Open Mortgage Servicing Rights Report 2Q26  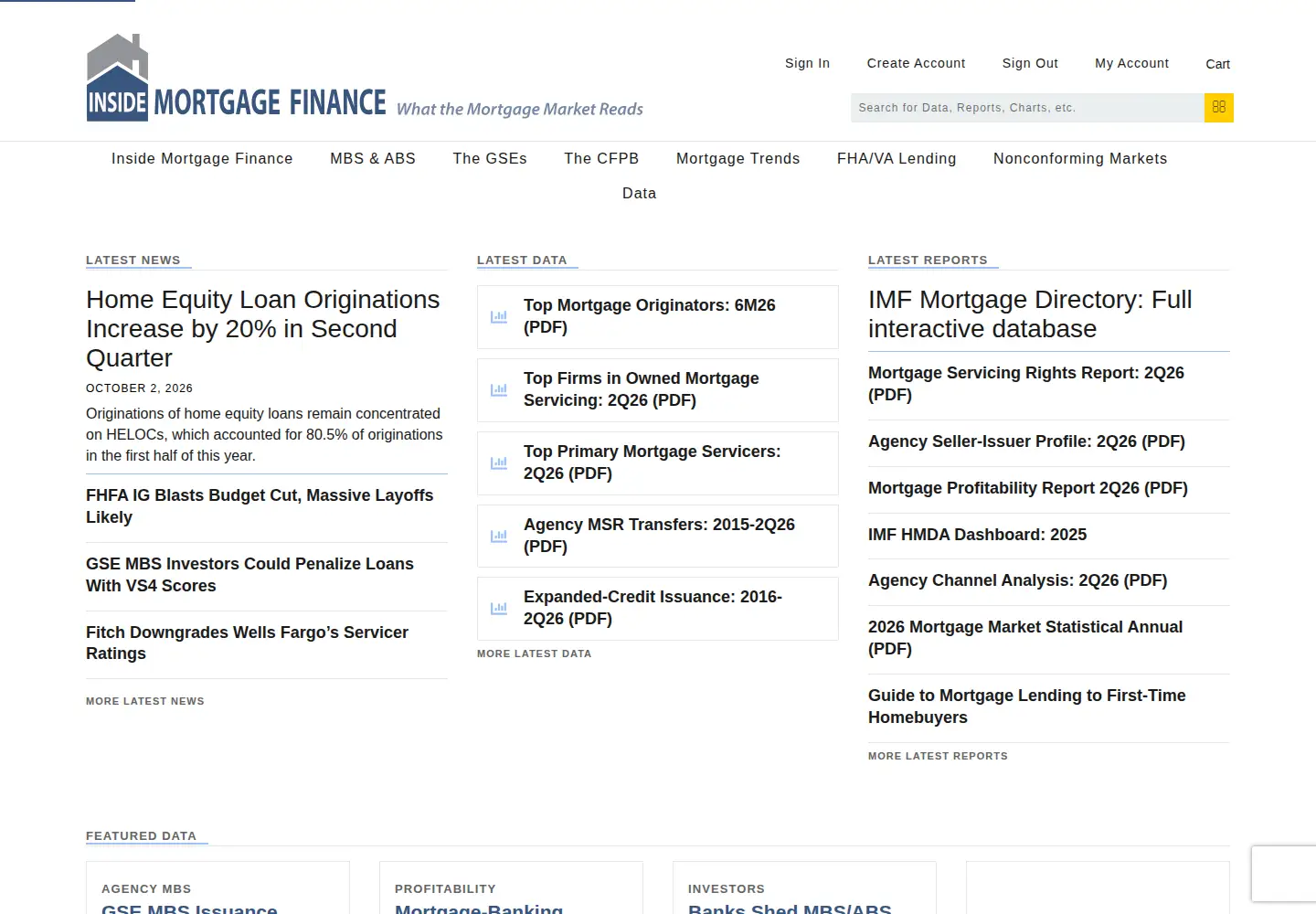(x=1026, y=384)
